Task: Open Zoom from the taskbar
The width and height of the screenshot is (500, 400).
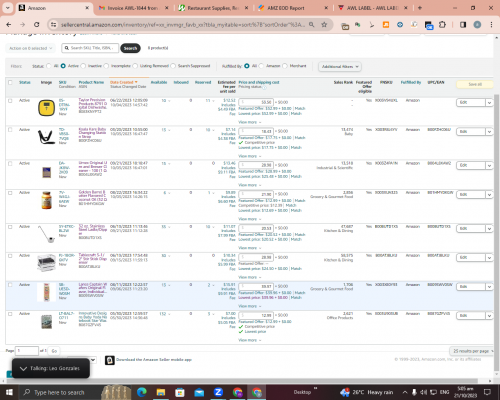Action: click(x=218, y=392)
